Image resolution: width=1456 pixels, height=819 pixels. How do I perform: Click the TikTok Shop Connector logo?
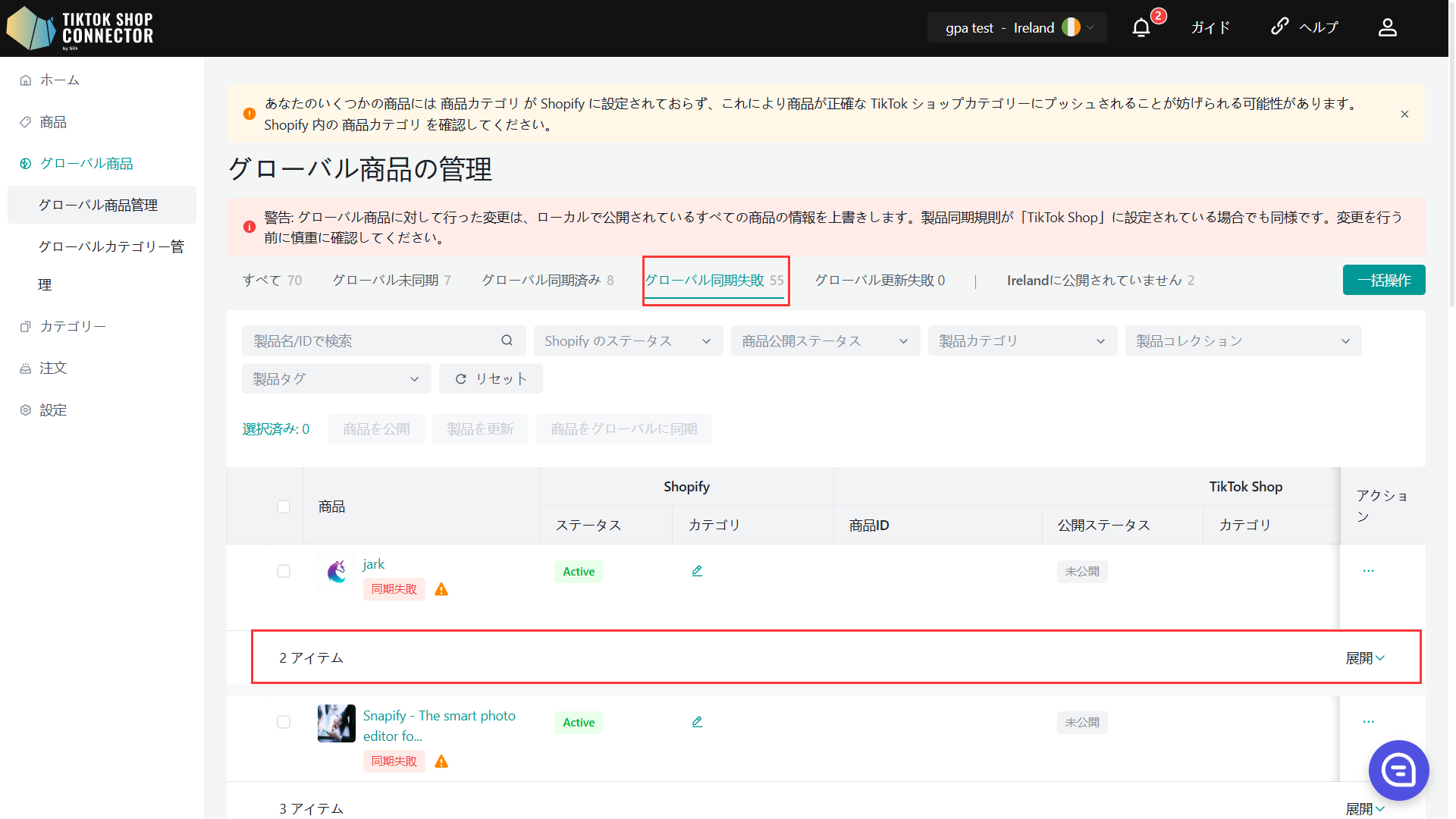click(x=80, y=28)
